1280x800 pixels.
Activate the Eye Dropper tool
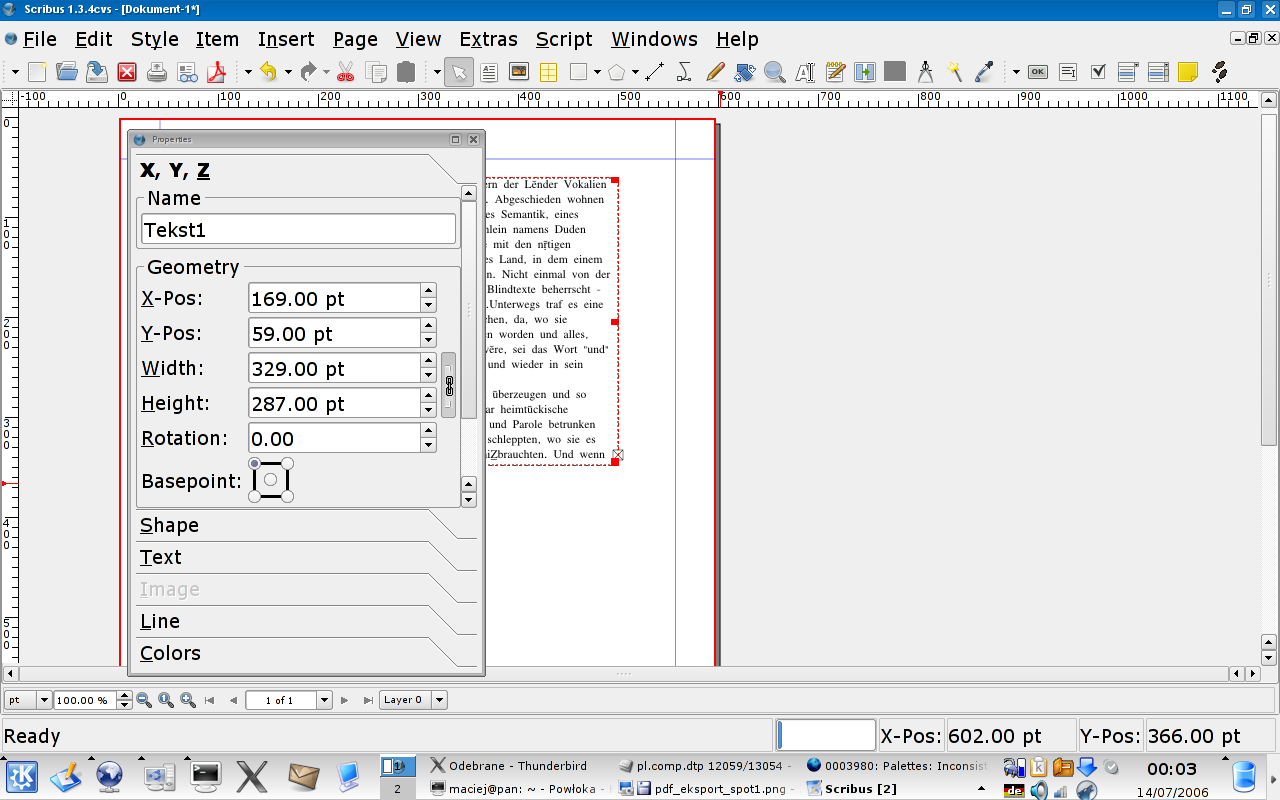pos(984,72)
